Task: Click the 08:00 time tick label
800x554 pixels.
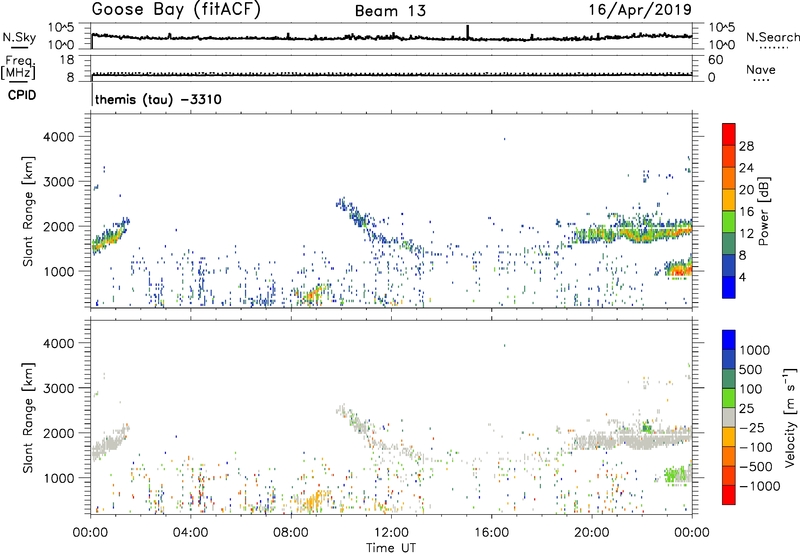Action: click(x=291, y=533)
